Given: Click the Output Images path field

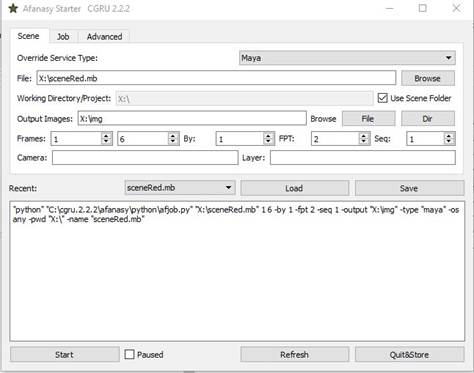Looking at the screenshot, I should 192,118.
